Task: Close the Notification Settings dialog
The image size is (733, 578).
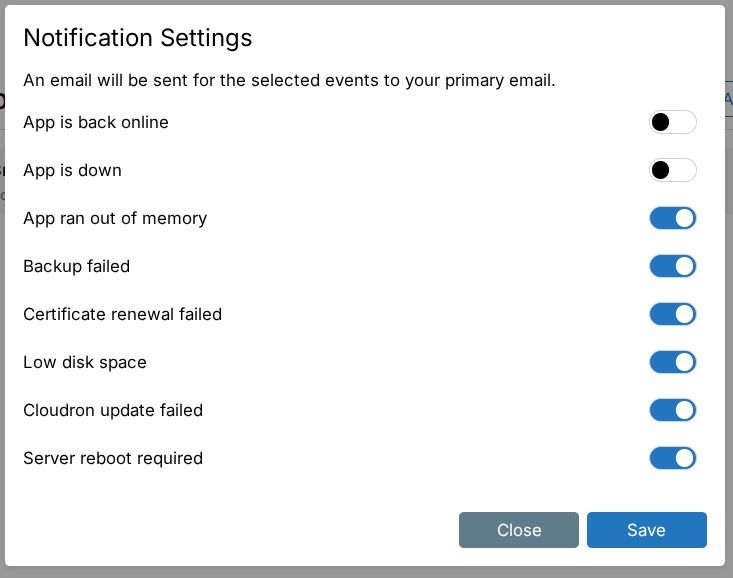Action: [x=518, y=530]
